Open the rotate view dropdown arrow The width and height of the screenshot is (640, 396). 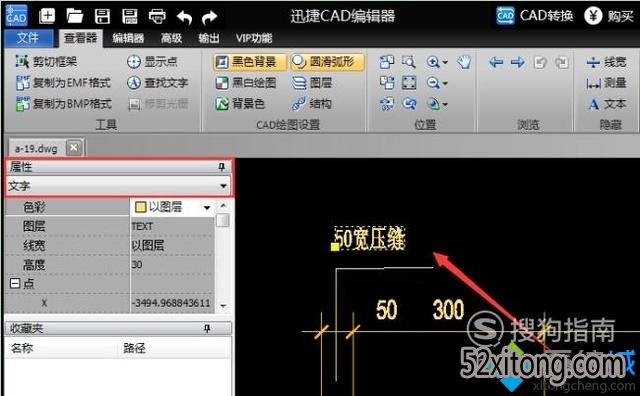(445, 105)
